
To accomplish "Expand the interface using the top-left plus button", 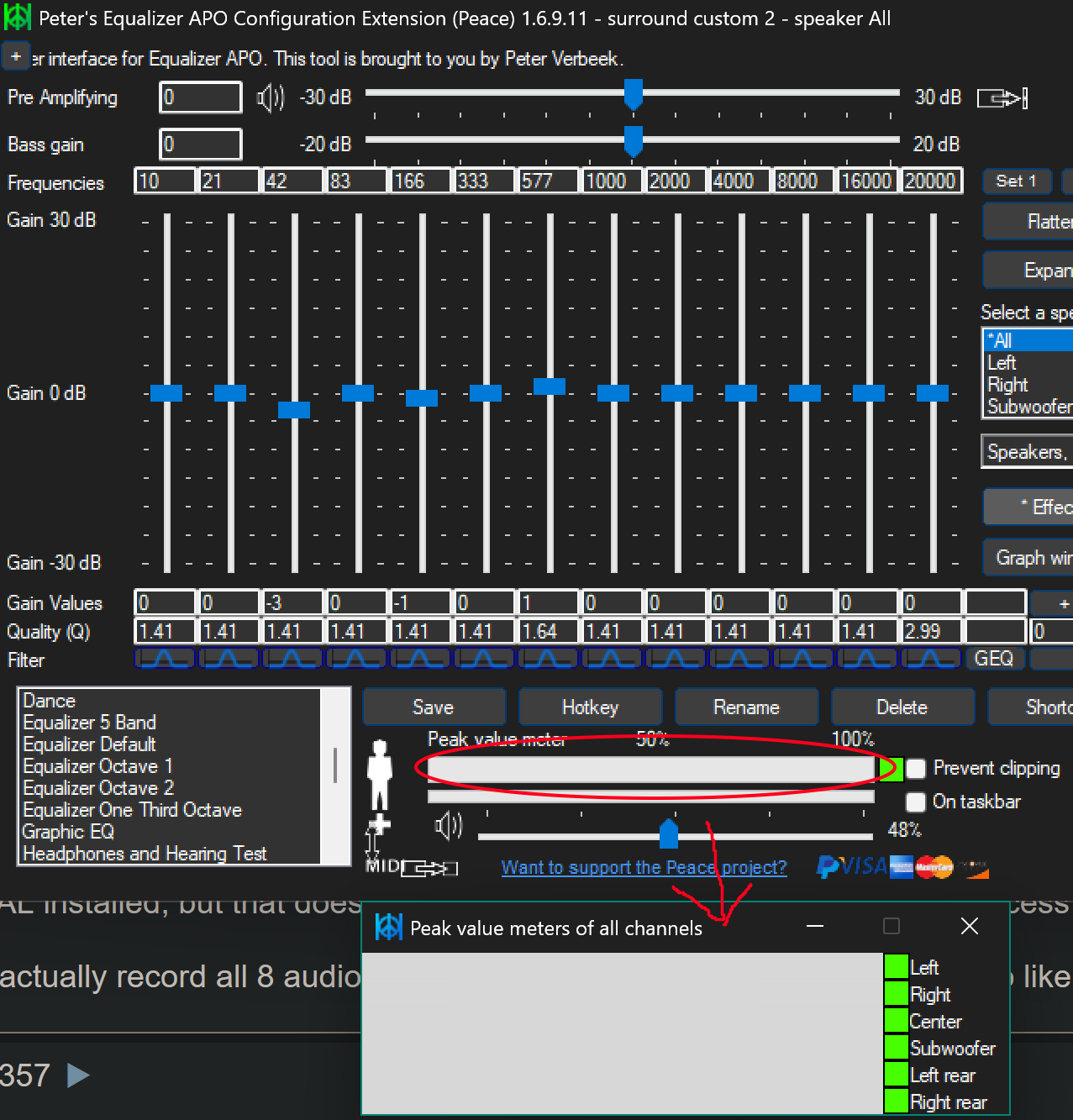I will click(x=16, y=56).
